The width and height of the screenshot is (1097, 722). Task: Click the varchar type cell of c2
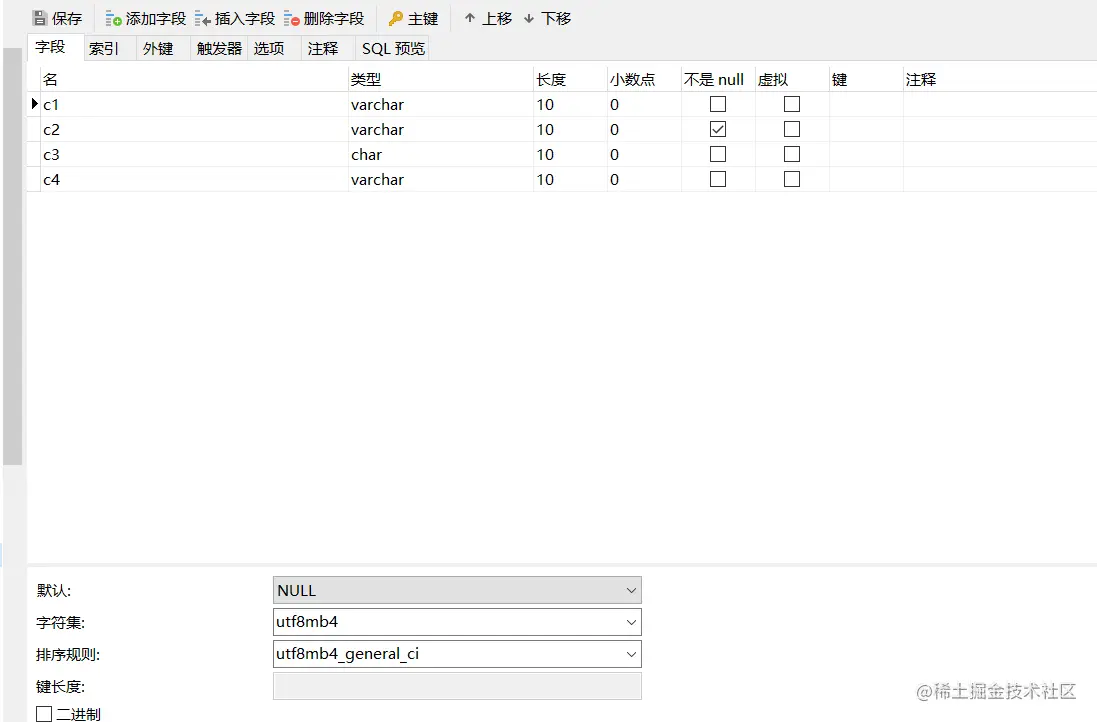[441, 129]
